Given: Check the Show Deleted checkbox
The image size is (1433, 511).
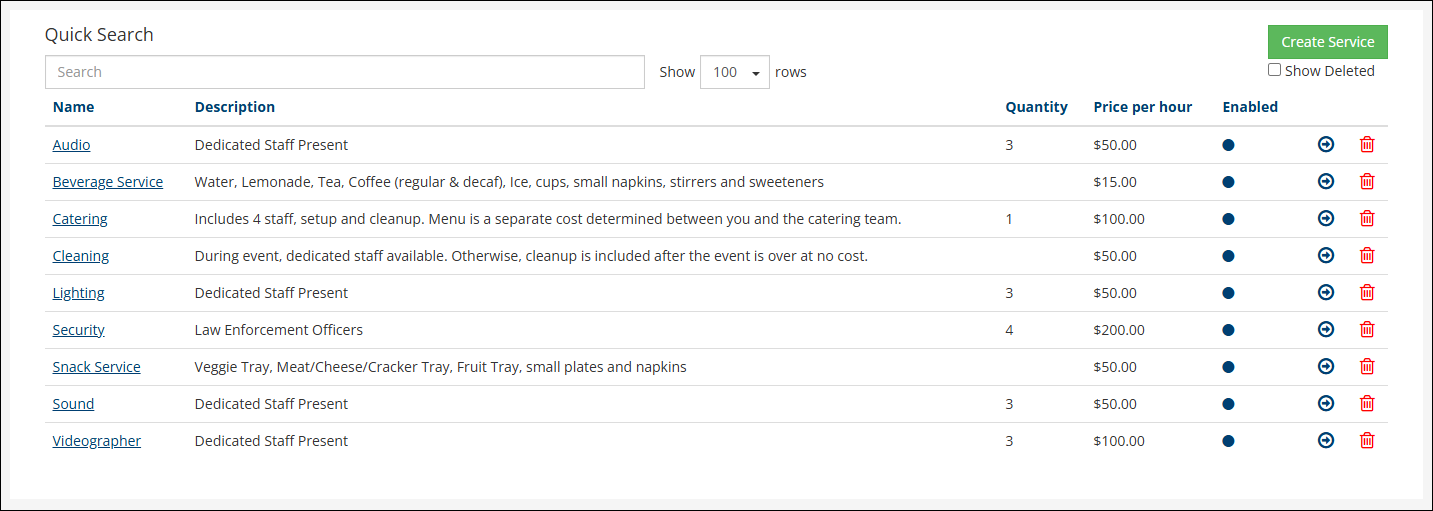Looking at the screenshot, I should coord(1274,71).
